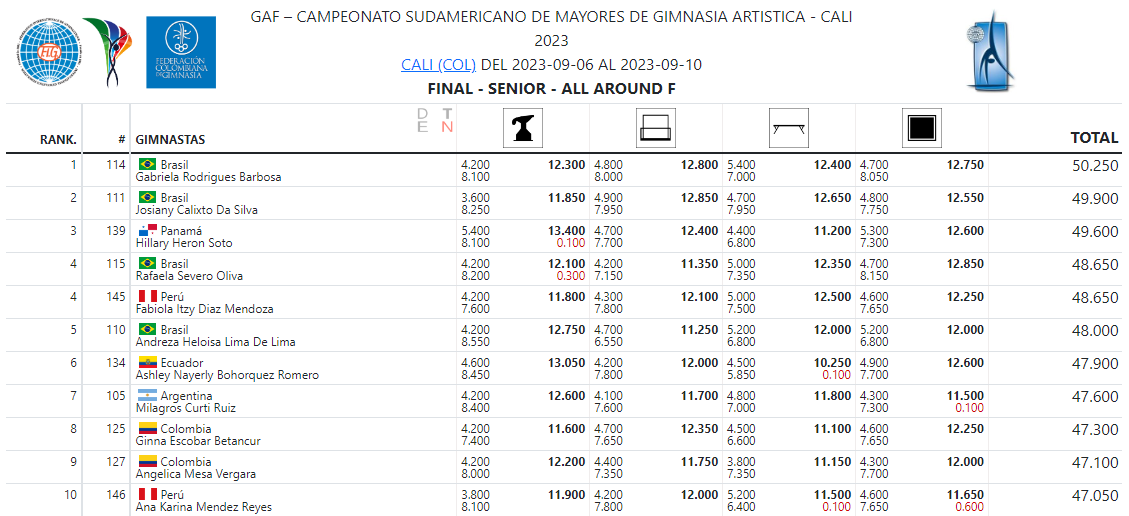This screenshot has height=516, width=1129.
Task: Click the Ecuador flag in Ashley Bohorquez's row
Action: point(147,362)
